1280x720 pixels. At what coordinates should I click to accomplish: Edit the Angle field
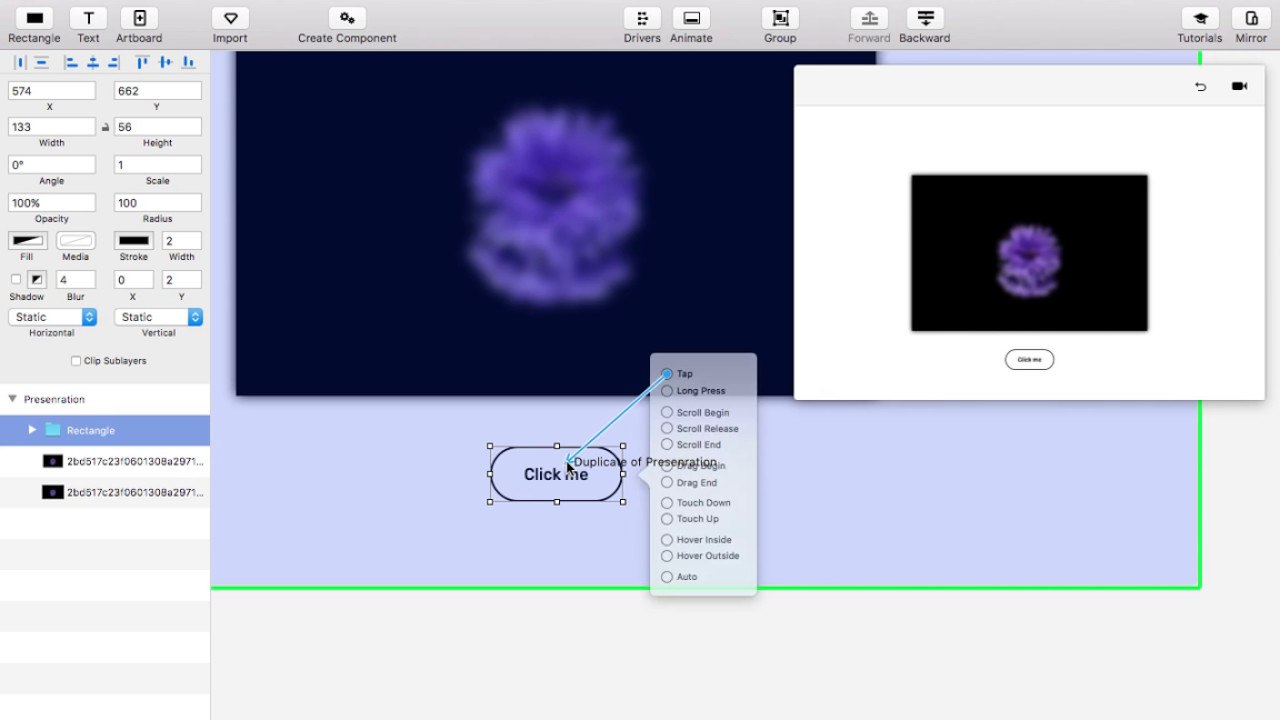[x=52, y=165]
